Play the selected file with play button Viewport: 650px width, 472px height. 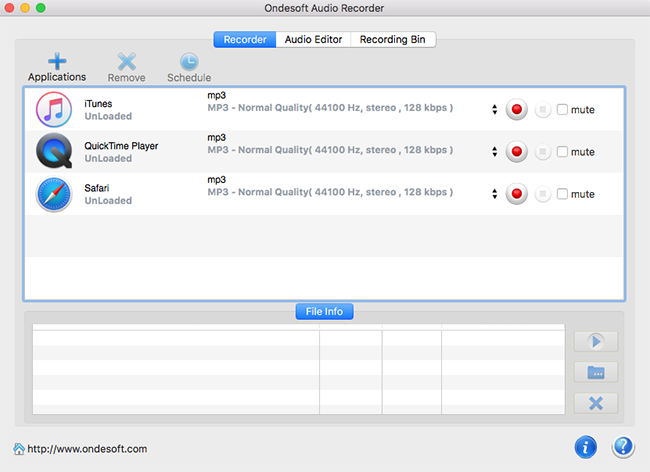(596, 341)
